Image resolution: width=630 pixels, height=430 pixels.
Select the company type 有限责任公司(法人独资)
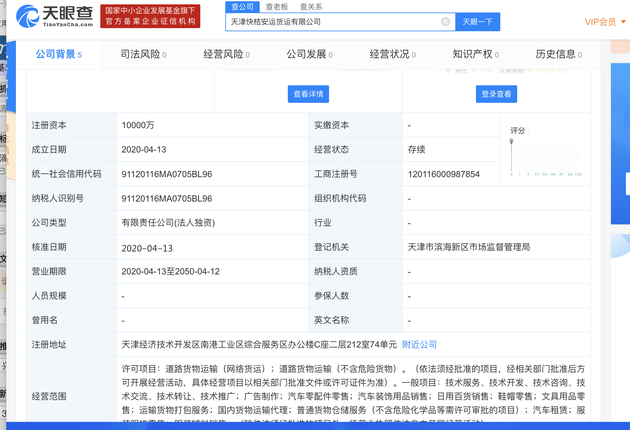(x=168, y=223)
